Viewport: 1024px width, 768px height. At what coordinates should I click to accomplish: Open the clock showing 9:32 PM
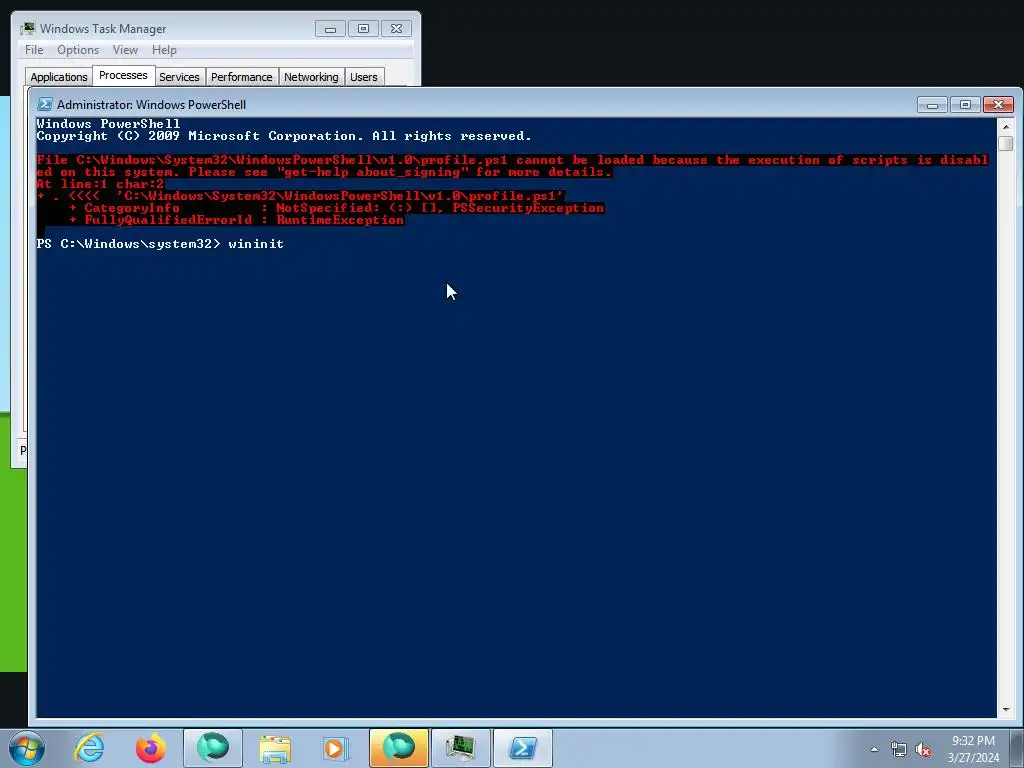point(973,748)
